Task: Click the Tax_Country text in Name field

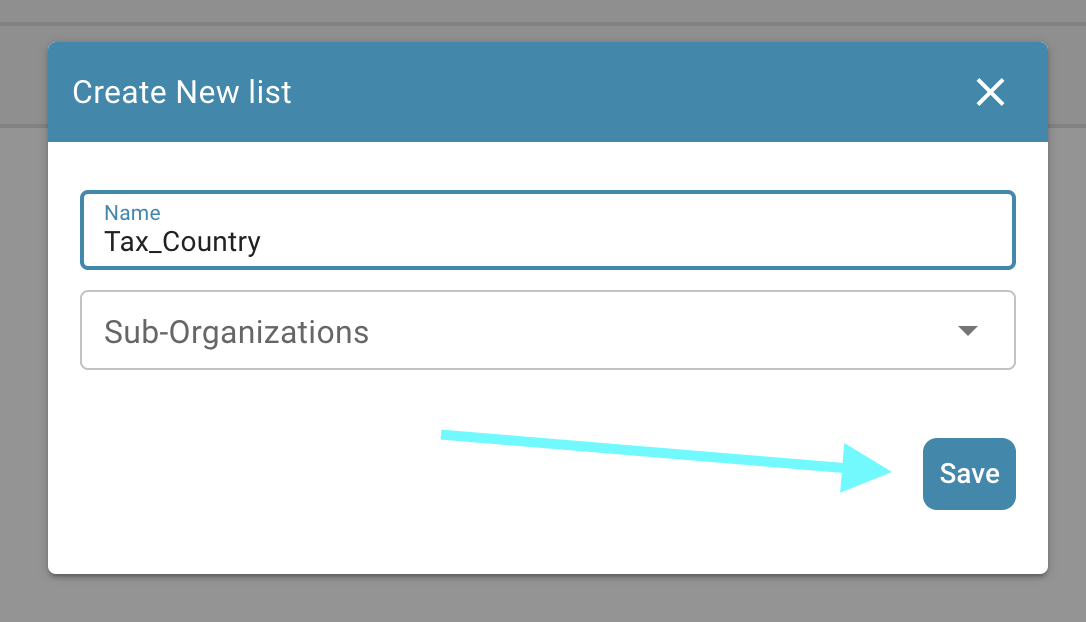Action: (x=182, y=242)
